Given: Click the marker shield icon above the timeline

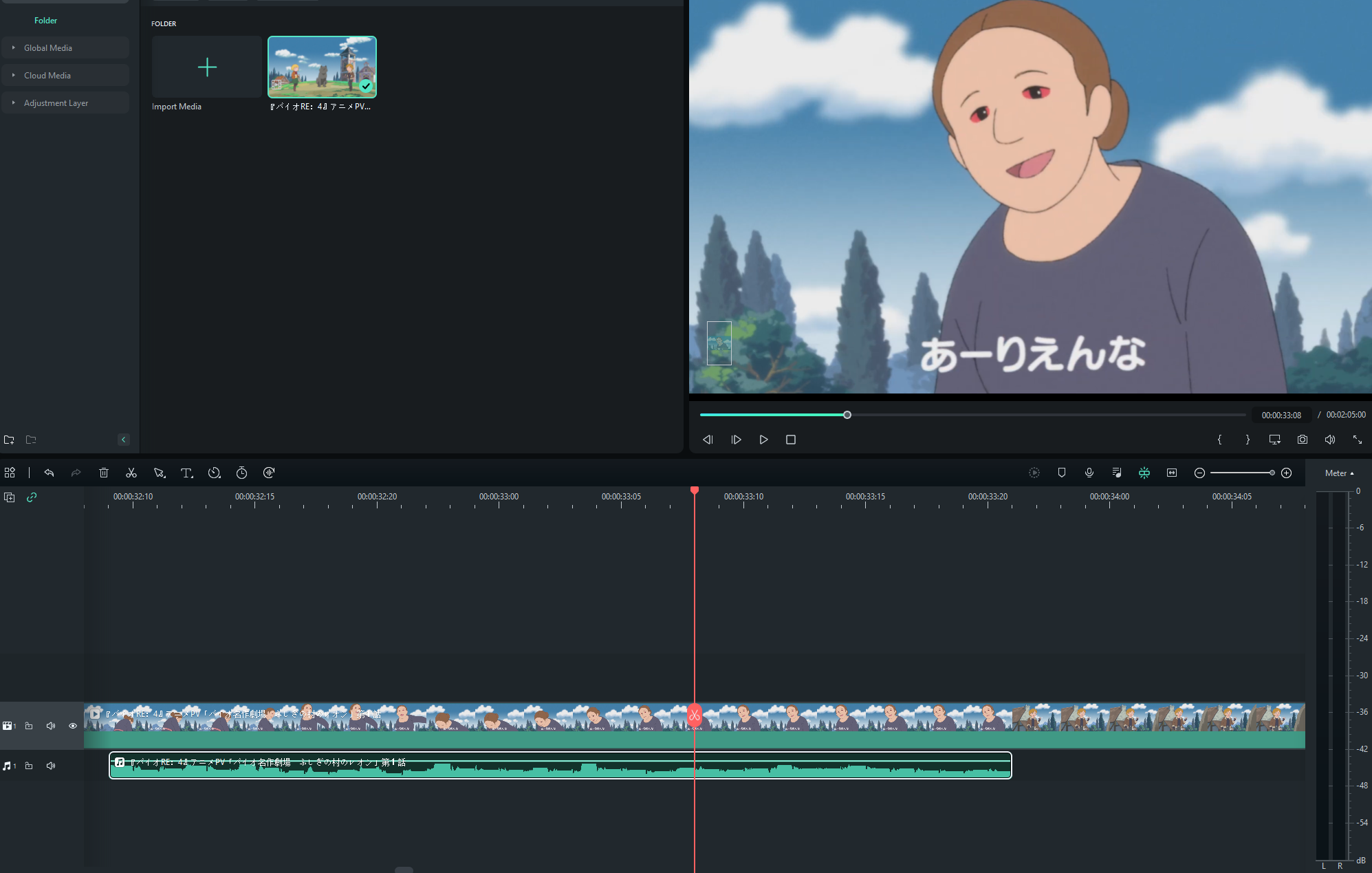Looking at the screenshot, I should click(1062, 473).
